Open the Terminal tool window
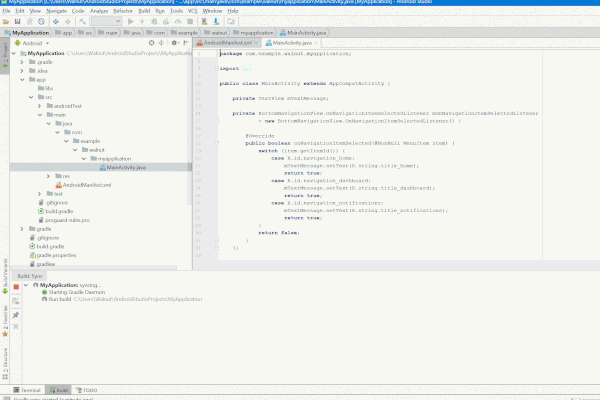 point(27,390)
